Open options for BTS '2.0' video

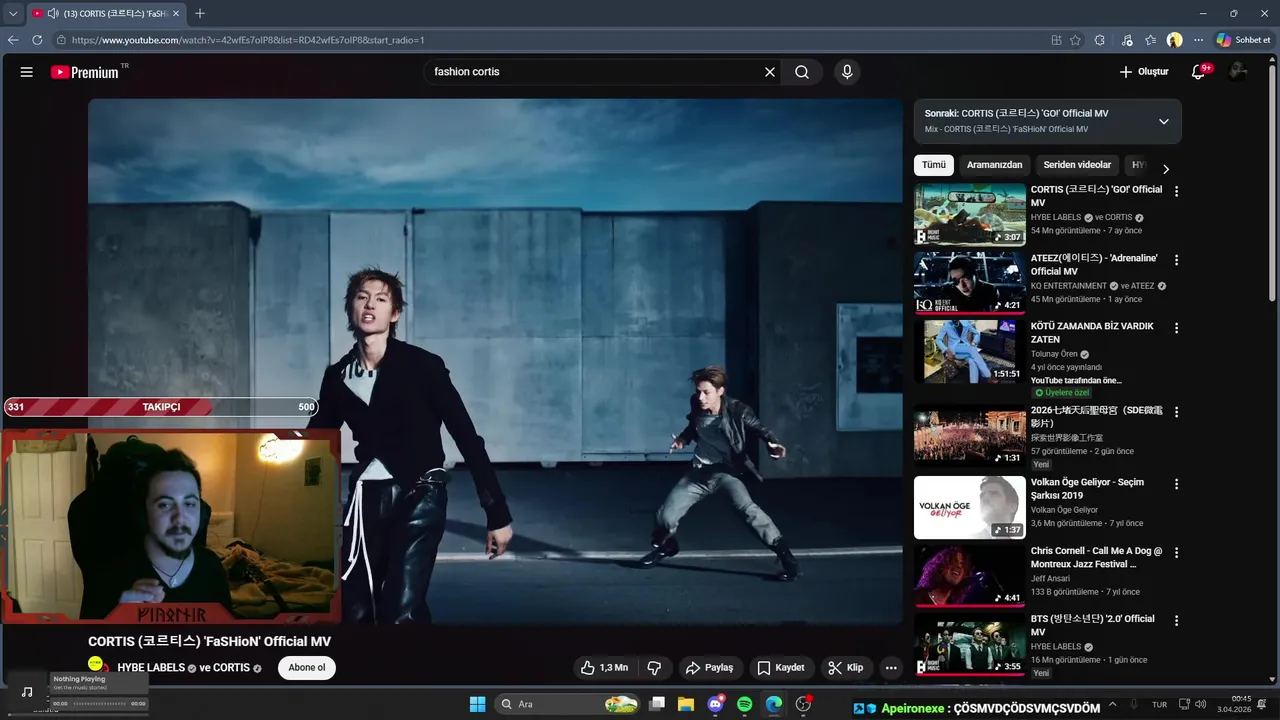click(x=1176, y=621)
